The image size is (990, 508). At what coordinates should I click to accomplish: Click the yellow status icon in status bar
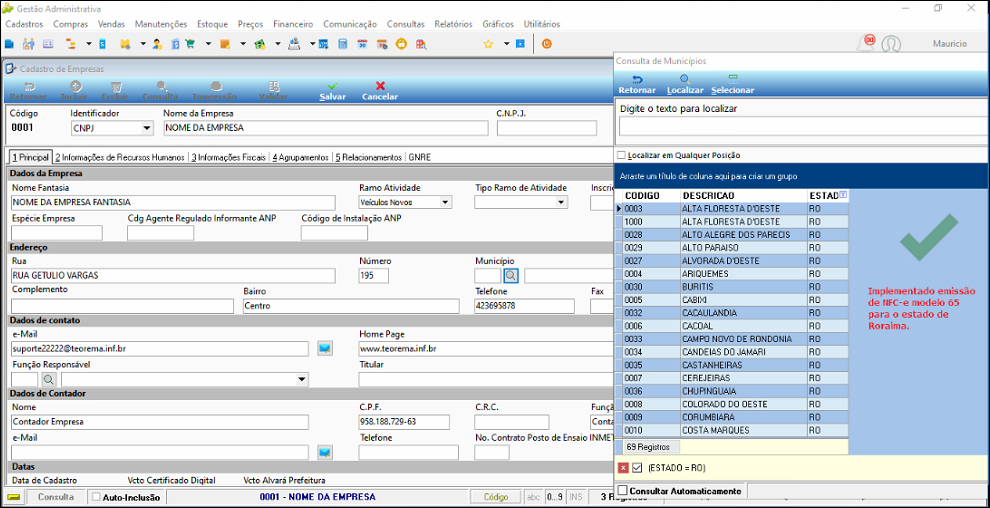14,497
